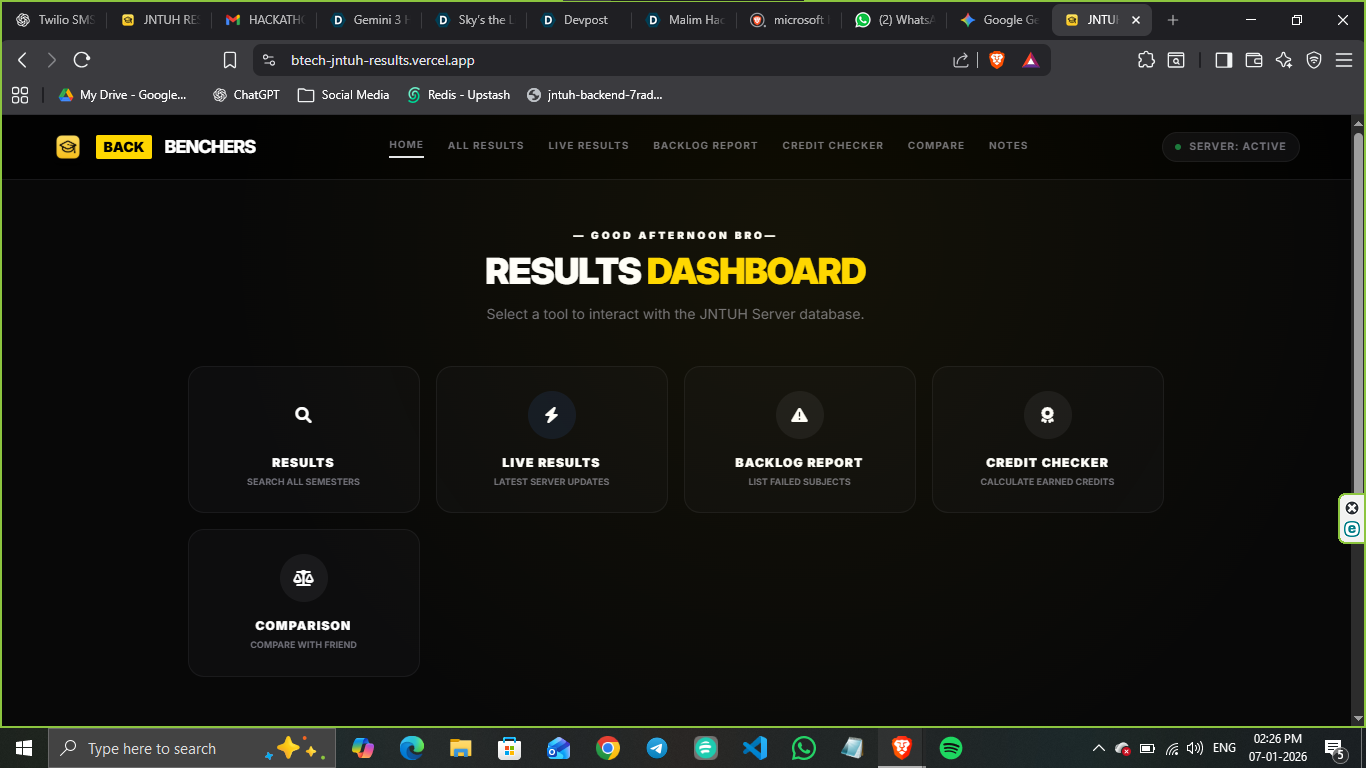The height and width of the screenshot is (768, 1366).
Task: Switch to LIVE RESULTS in top navigation
Action: (589, 146)
